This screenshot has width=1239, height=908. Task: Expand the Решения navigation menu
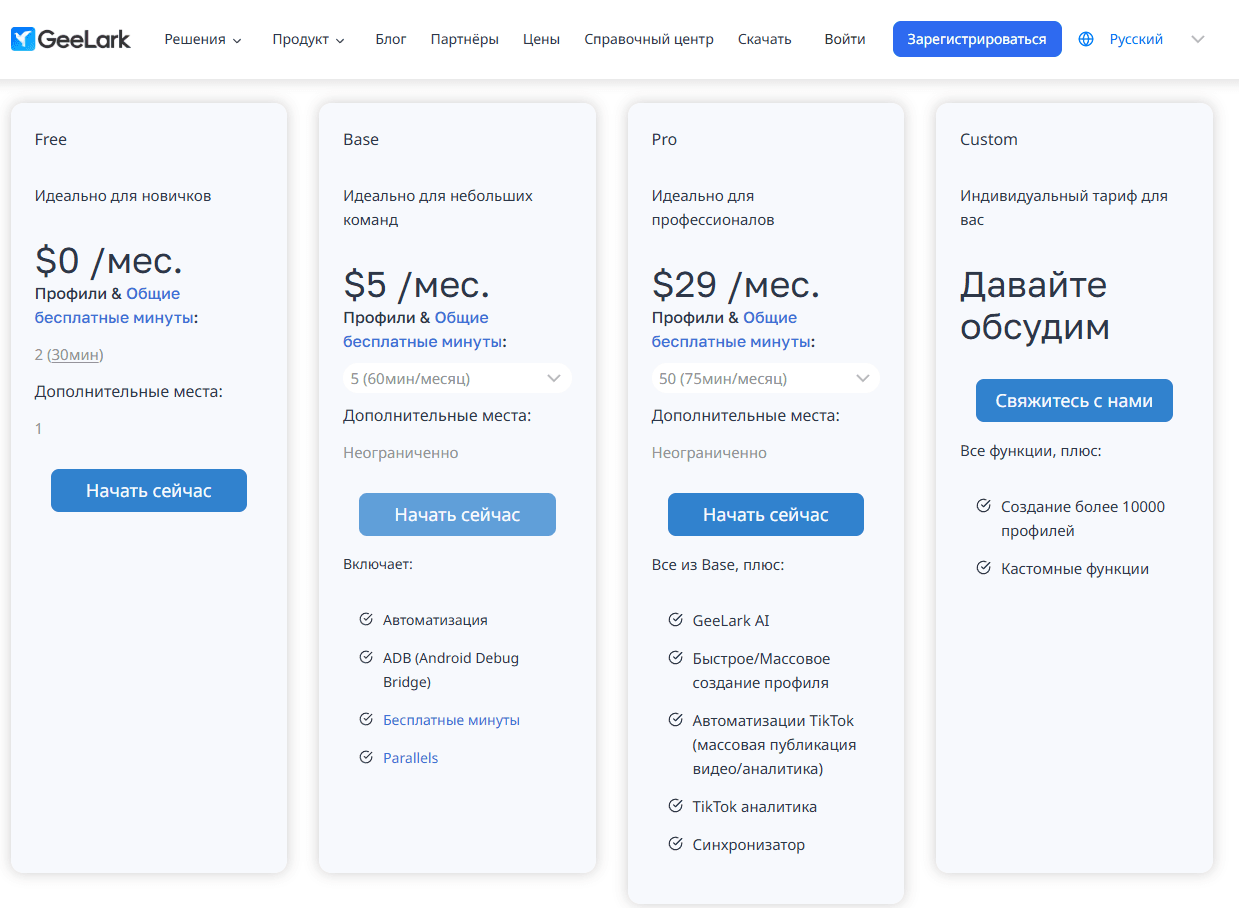203,40
